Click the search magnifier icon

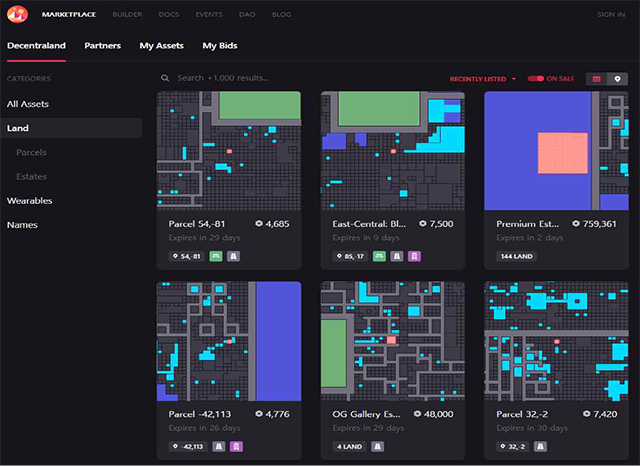point(165,78)
